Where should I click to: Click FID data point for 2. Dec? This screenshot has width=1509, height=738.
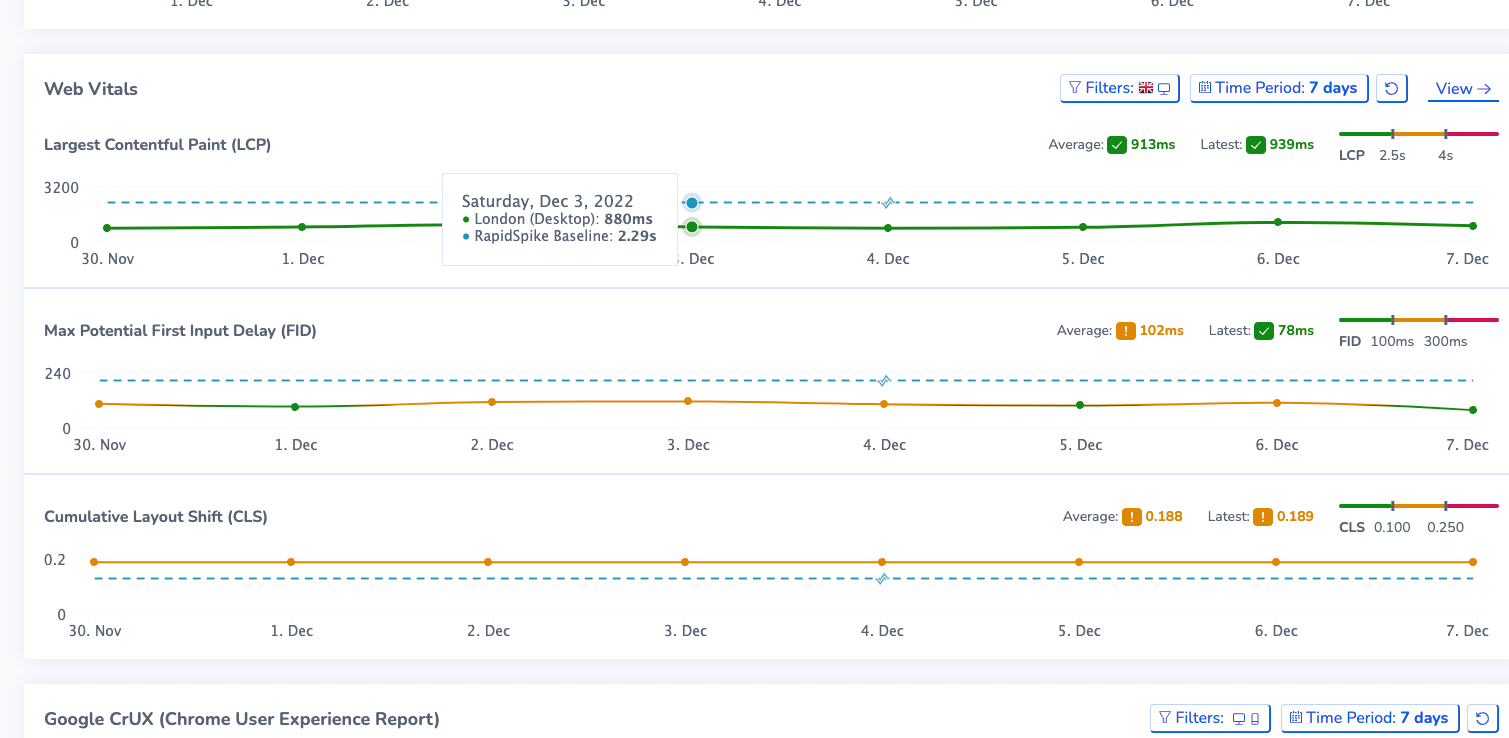coord(492,402)
